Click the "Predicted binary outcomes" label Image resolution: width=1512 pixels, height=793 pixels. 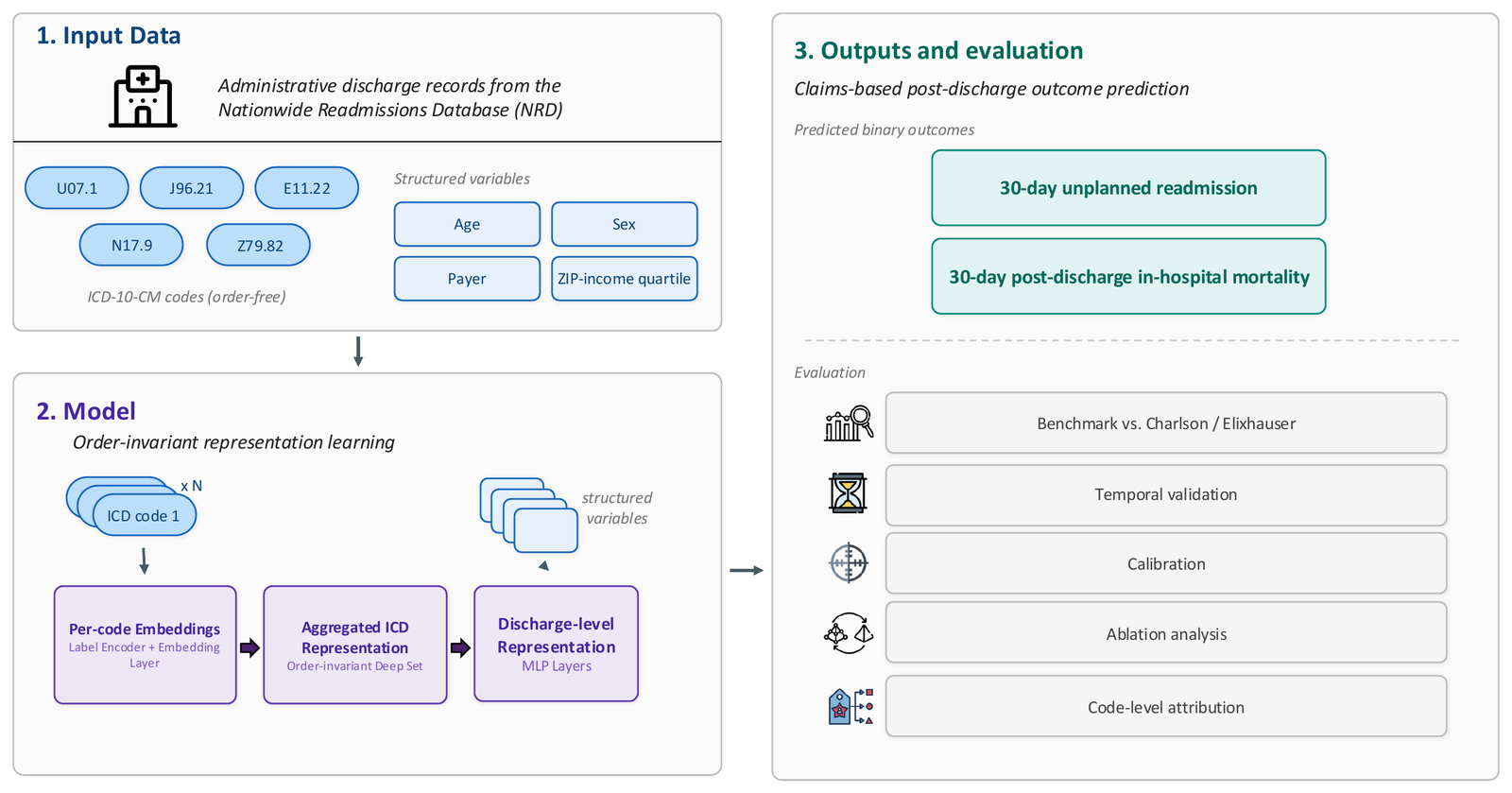click(885, 129)
